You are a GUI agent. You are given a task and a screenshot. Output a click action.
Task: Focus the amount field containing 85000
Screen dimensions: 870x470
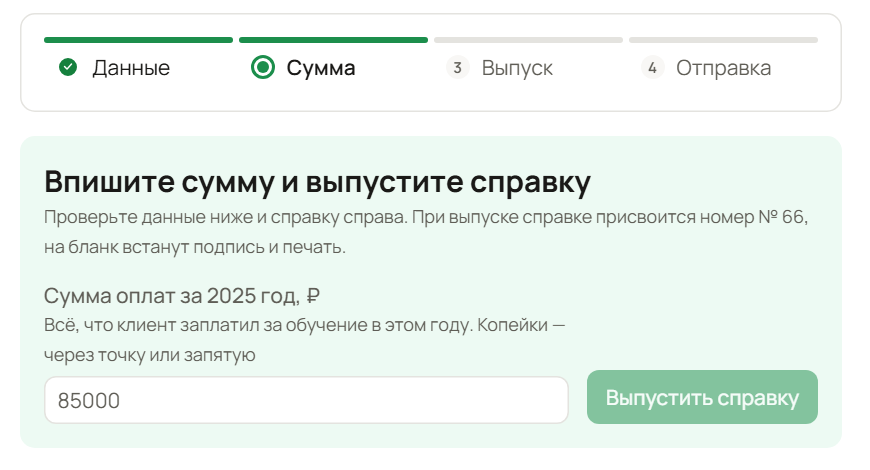[306, 400]
